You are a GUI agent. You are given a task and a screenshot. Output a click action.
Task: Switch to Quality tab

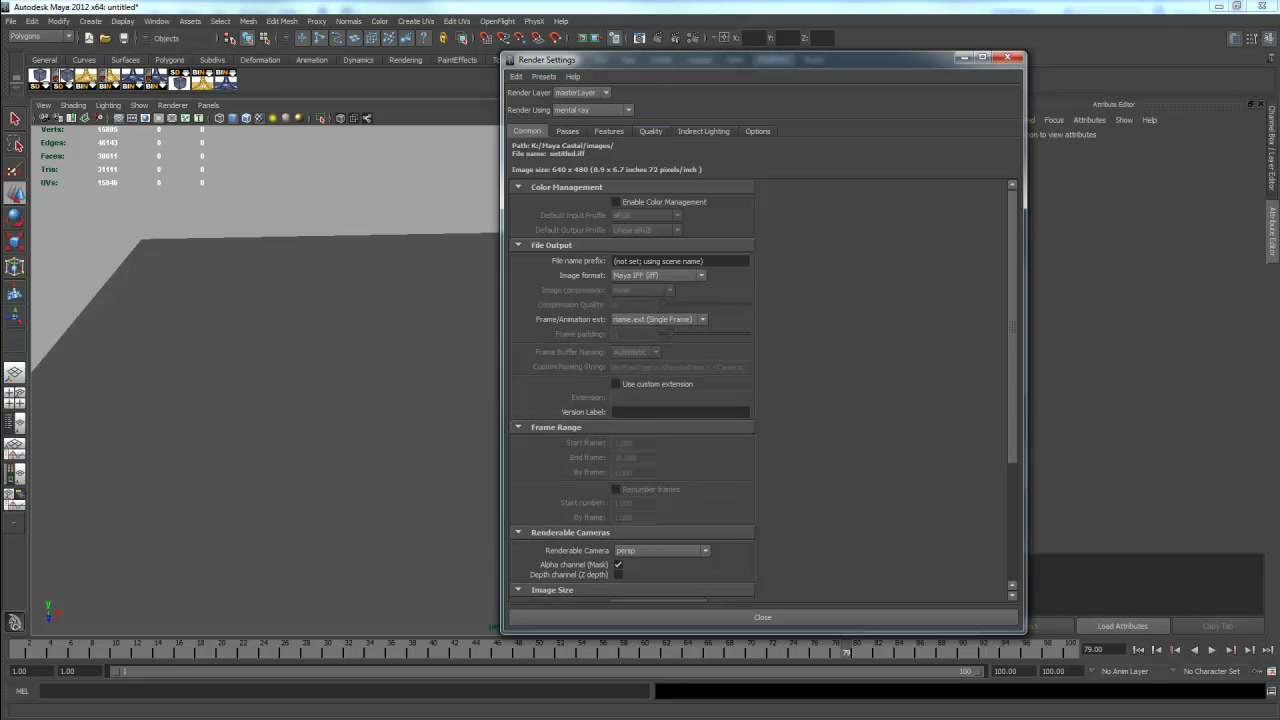651,131
